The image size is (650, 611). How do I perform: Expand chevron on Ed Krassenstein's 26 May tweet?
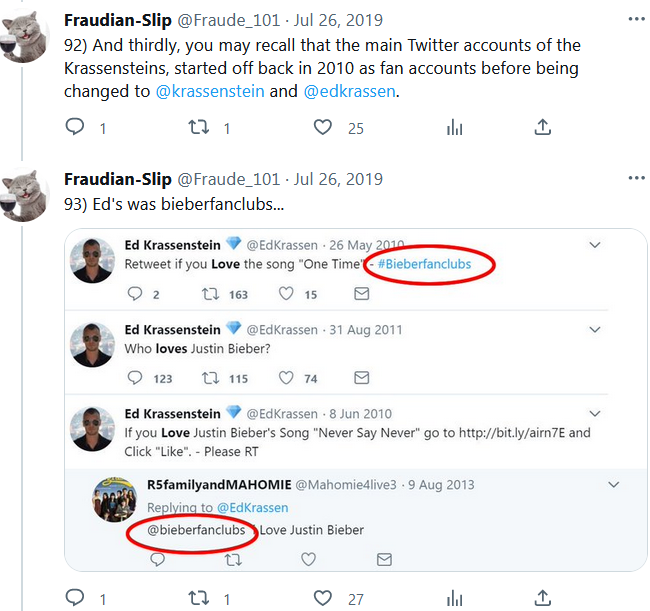(x=594, y=245)
